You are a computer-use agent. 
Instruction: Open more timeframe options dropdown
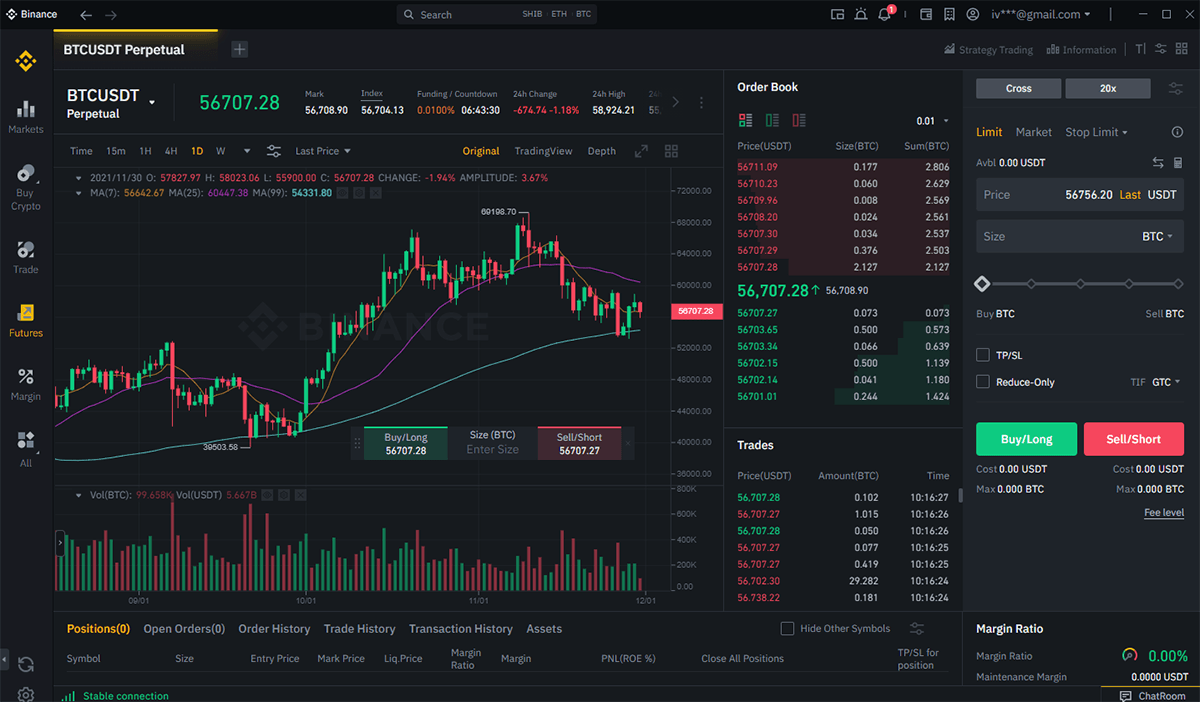point(249,151)
